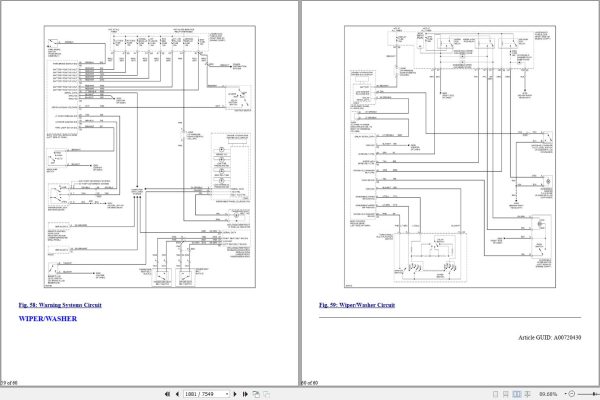
Task: Click the previous view icon after navigation arrows
Action: (x=256, y=394)
